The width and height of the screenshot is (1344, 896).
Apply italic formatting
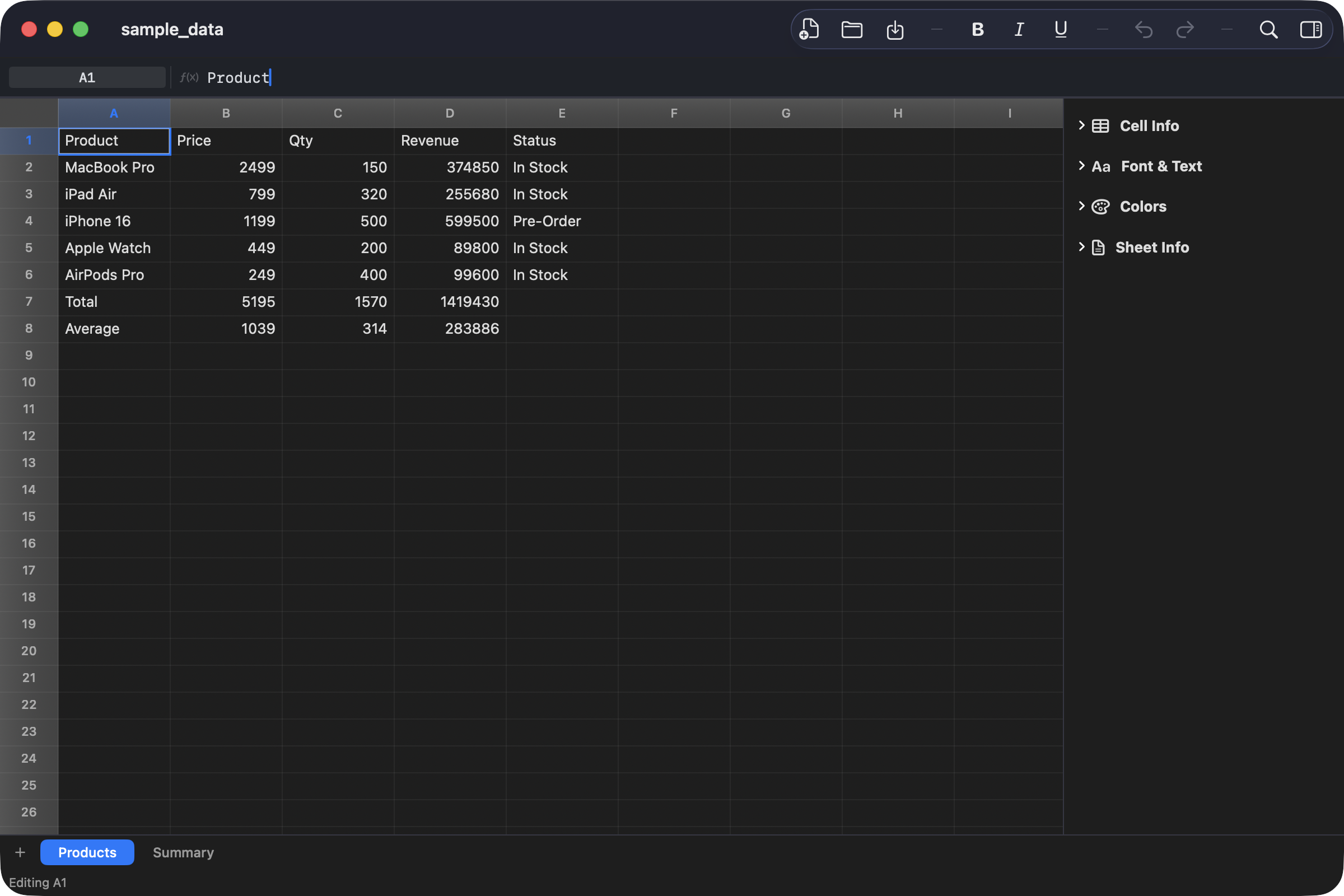1019,29
